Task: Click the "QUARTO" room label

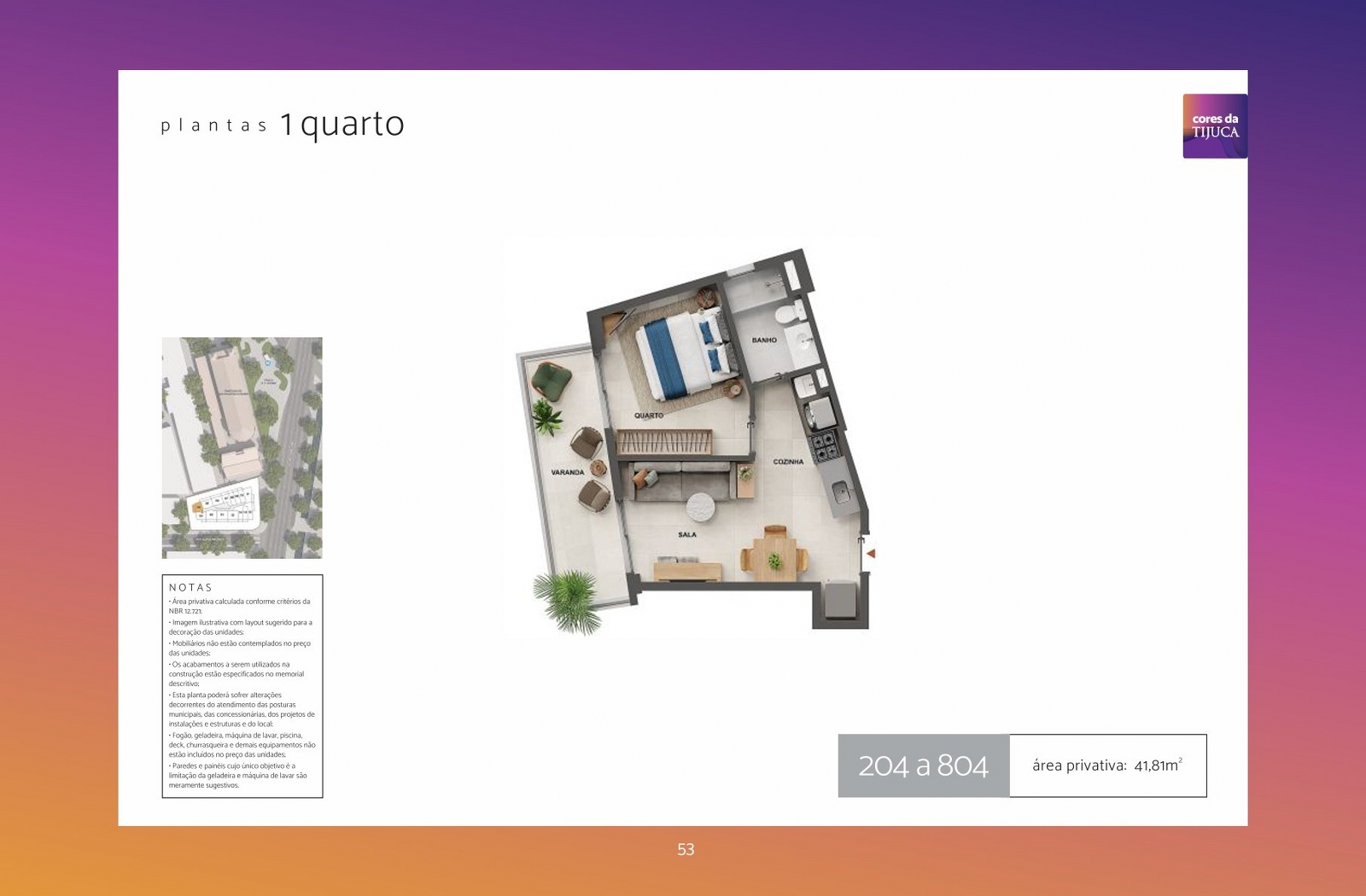Action: click(x=649, y=416)
